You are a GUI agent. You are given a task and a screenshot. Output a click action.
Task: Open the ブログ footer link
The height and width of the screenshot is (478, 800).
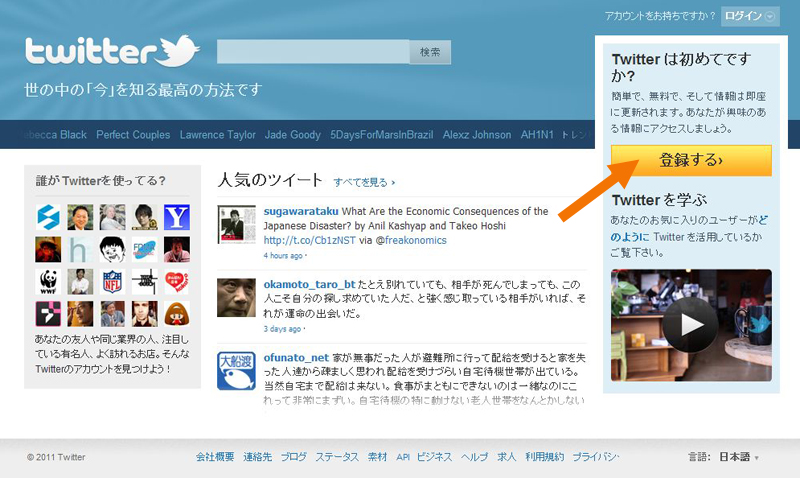[294, 457]
